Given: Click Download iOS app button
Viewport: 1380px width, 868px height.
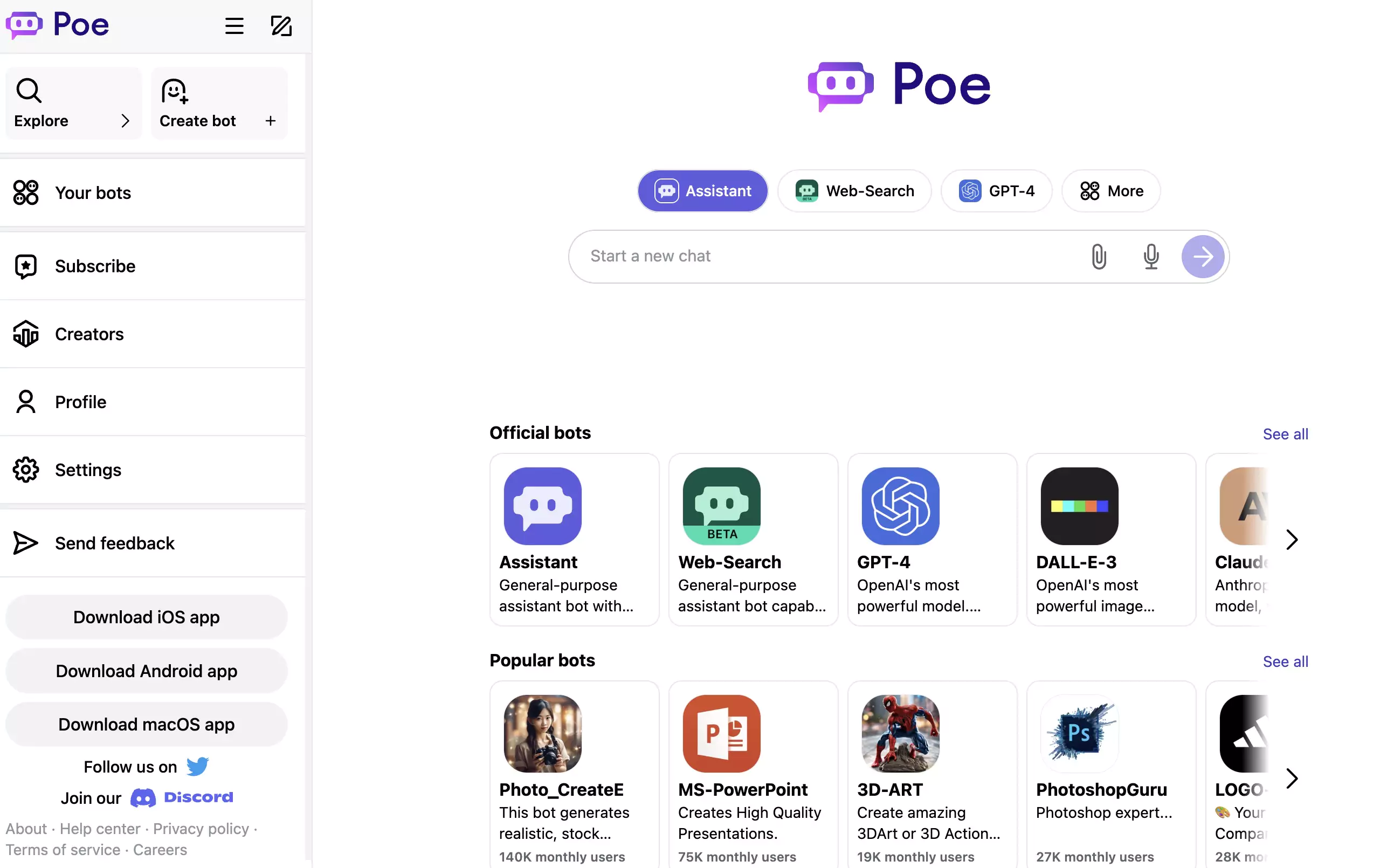Looking at the screenshot, I should coord(147,617).
